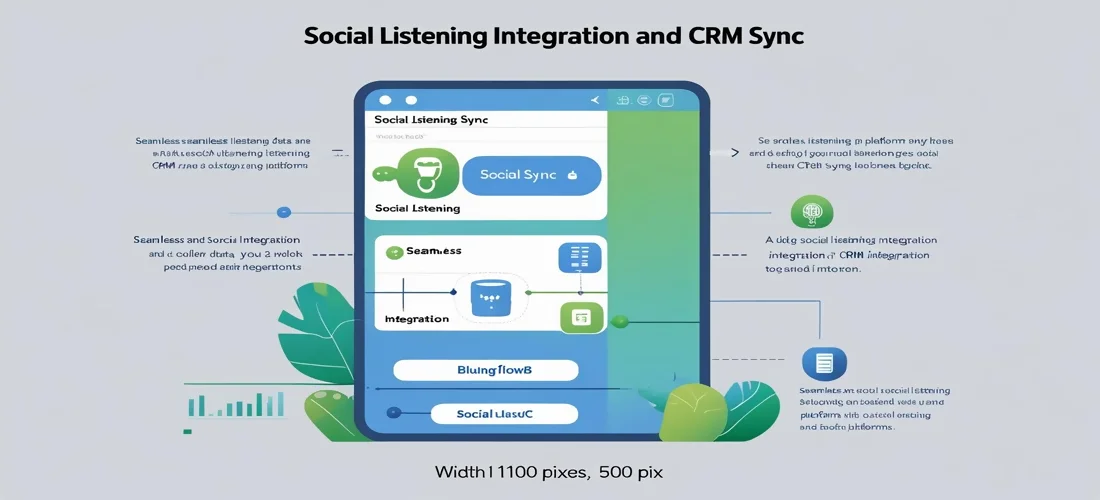Click the second white dot in tablet header
The width and height of the screenshot is (1100, 500).
[411, 100]
